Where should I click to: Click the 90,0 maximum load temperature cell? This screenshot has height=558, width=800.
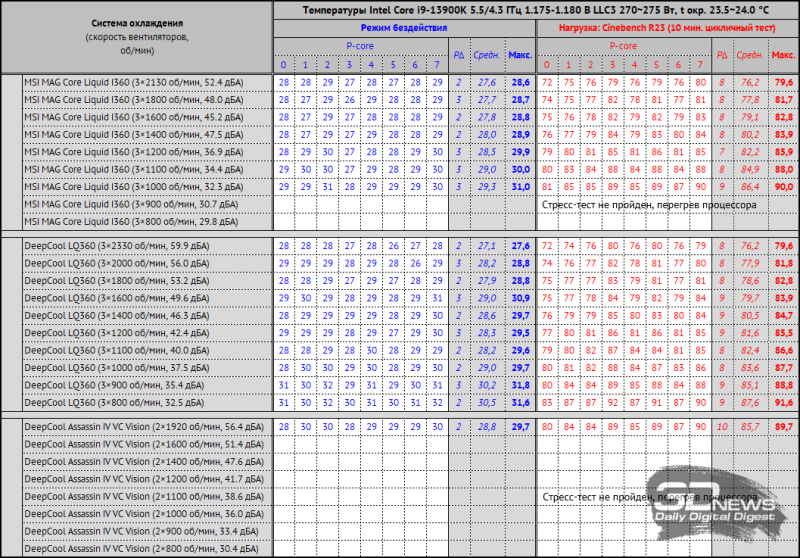point(782,186)
